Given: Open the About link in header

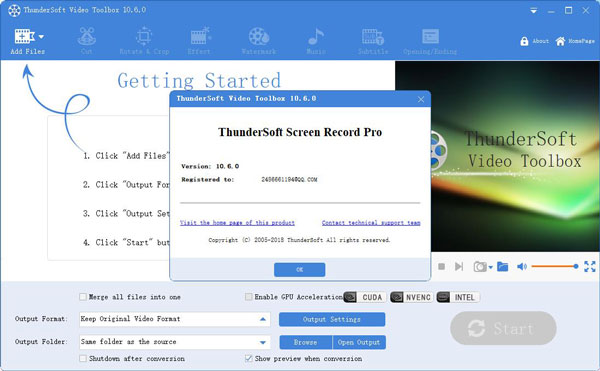Looking at the screenshot, I should click(541, 41).
